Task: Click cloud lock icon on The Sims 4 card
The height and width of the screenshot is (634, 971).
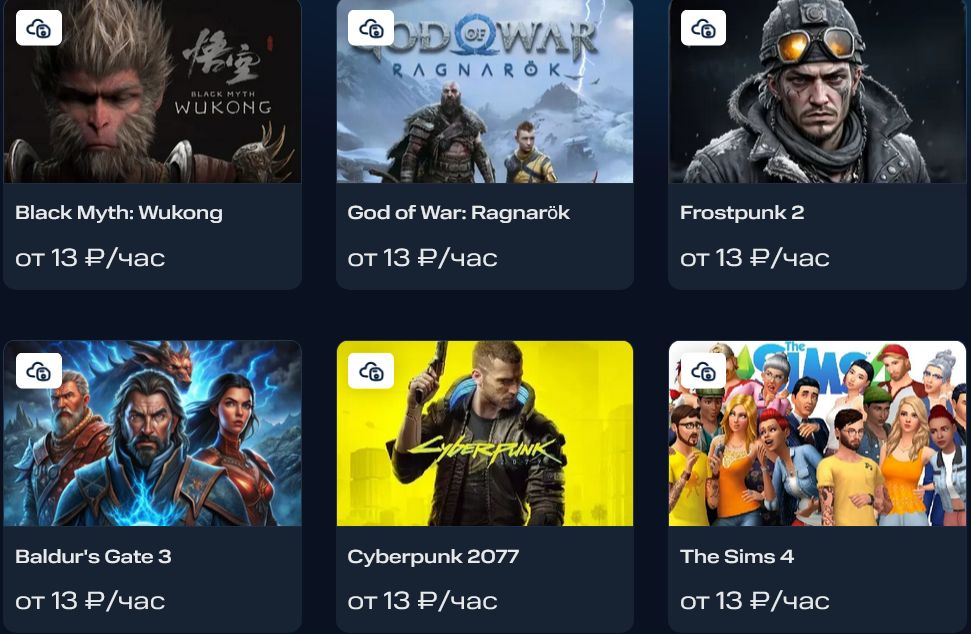Action: pos(703,371)
